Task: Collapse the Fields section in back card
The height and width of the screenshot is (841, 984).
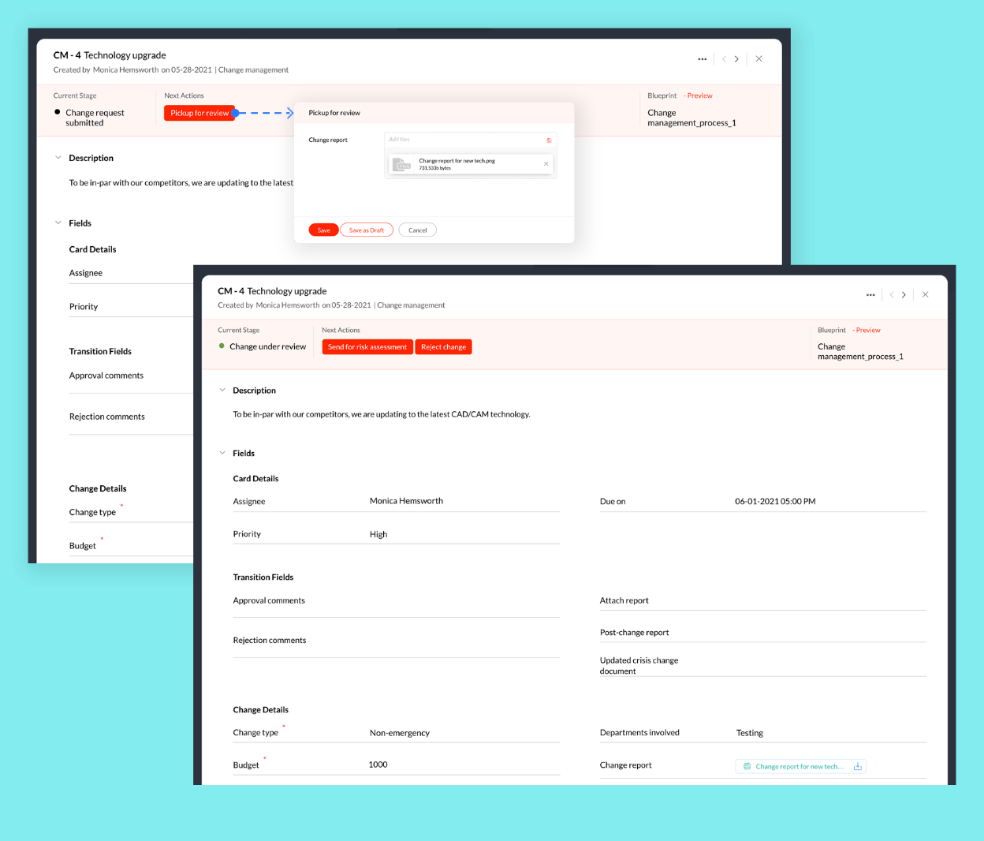Action: [x=58, y=223]
